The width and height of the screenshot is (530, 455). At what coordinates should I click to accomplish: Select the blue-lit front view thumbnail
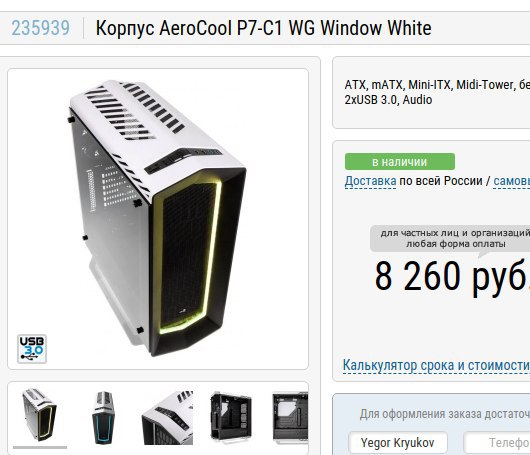coord(104,417)
